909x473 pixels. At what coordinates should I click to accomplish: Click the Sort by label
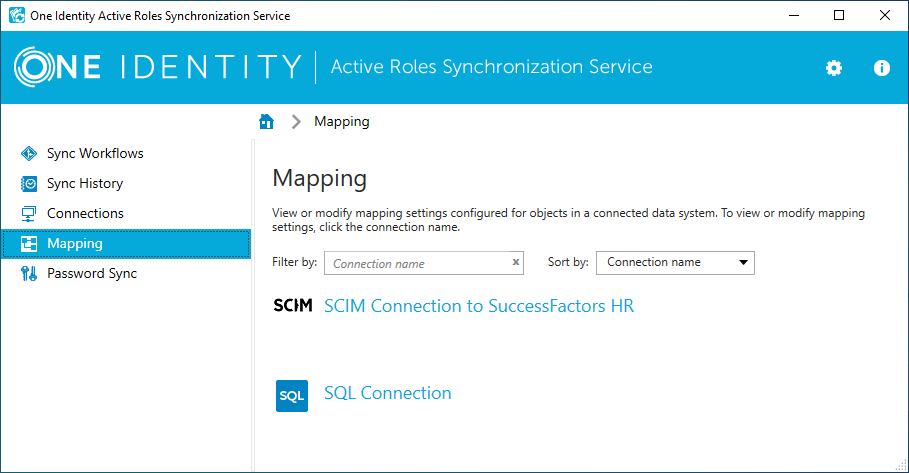[x=568, y=262]
